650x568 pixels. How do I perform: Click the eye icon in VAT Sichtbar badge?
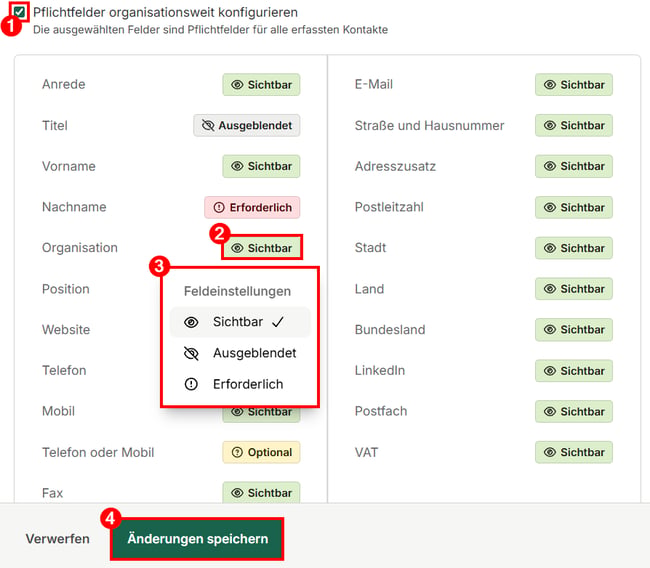pyautogui.click(x=550, y=452)
